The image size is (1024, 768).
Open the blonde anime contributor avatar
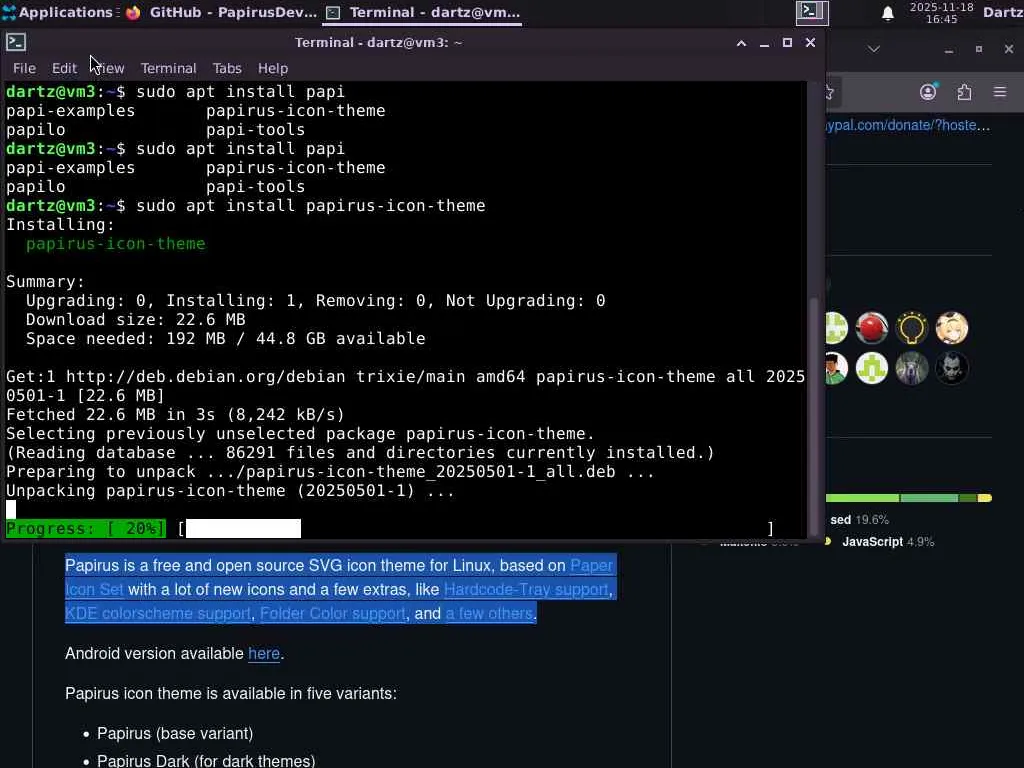click(x=952, y=328)
